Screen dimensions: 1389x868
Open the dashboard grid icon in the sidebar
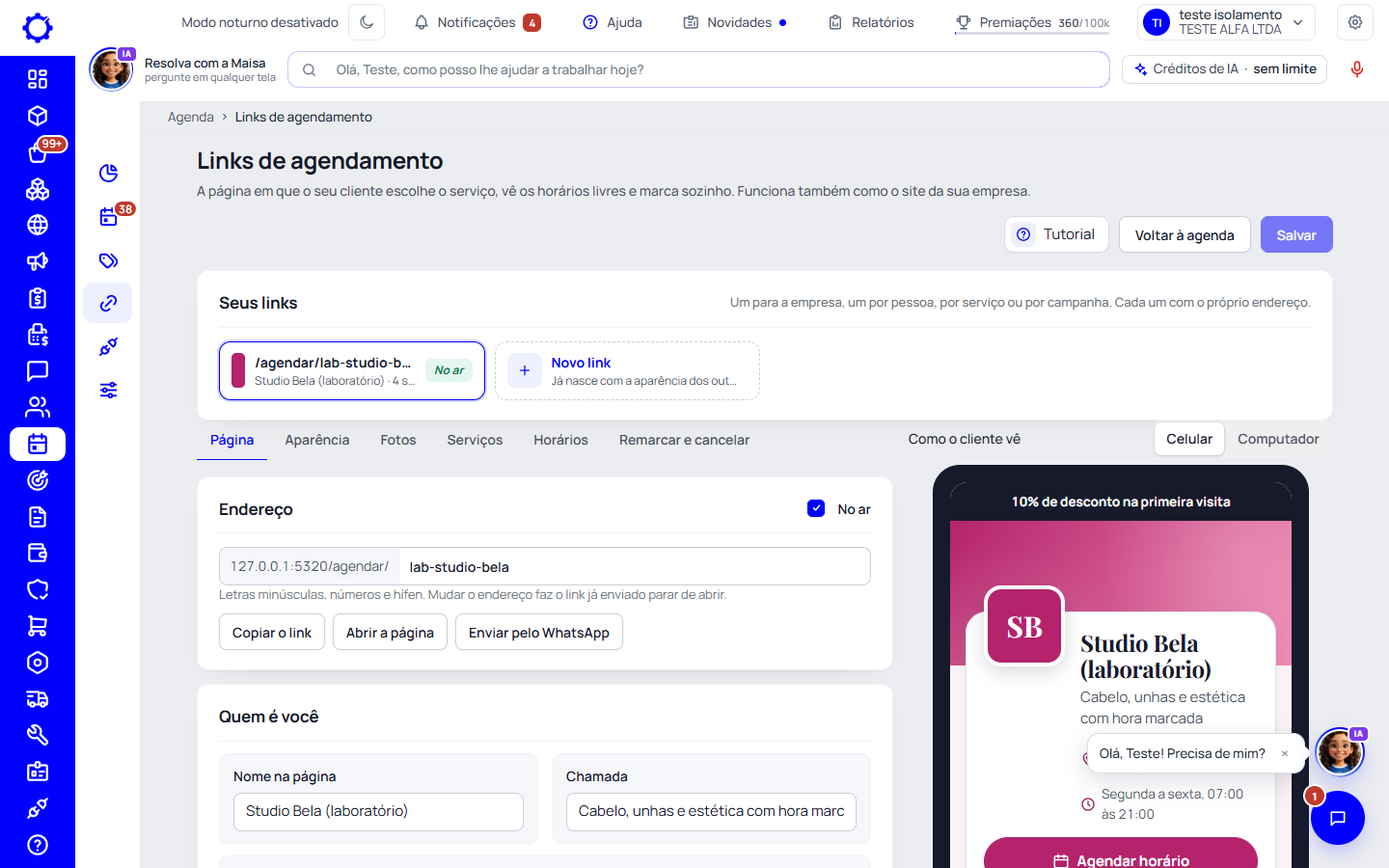38,79
